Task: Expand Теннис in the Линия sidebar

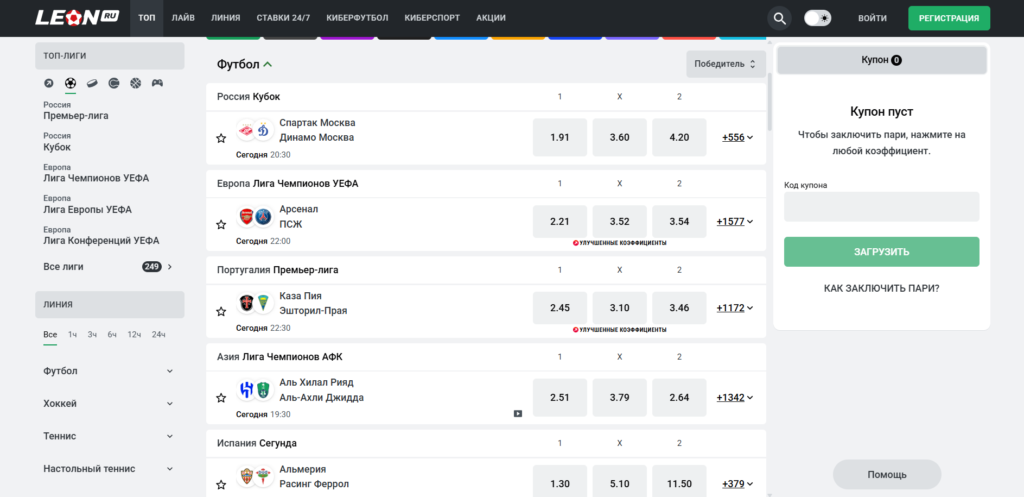Action: 109,436
